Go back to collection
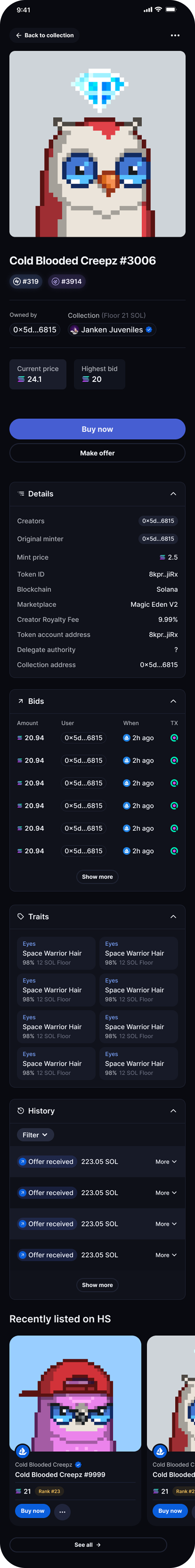The height and width of the screenshot is (1568, 195). pyautogui.click(x=44, y=35)
